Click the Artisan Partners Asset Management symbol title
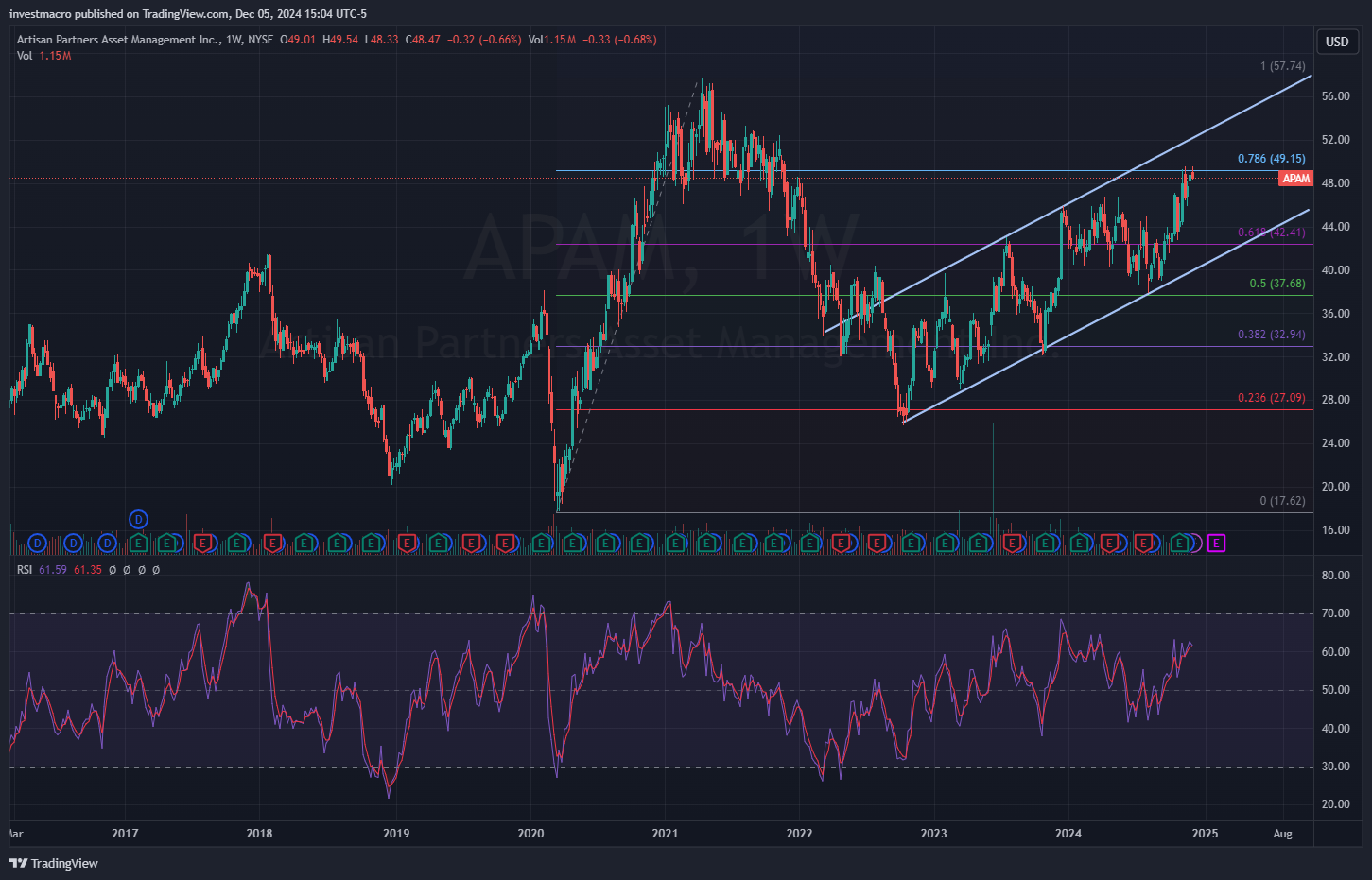This screenshot has height=880, width=1372. coord(118,40)
